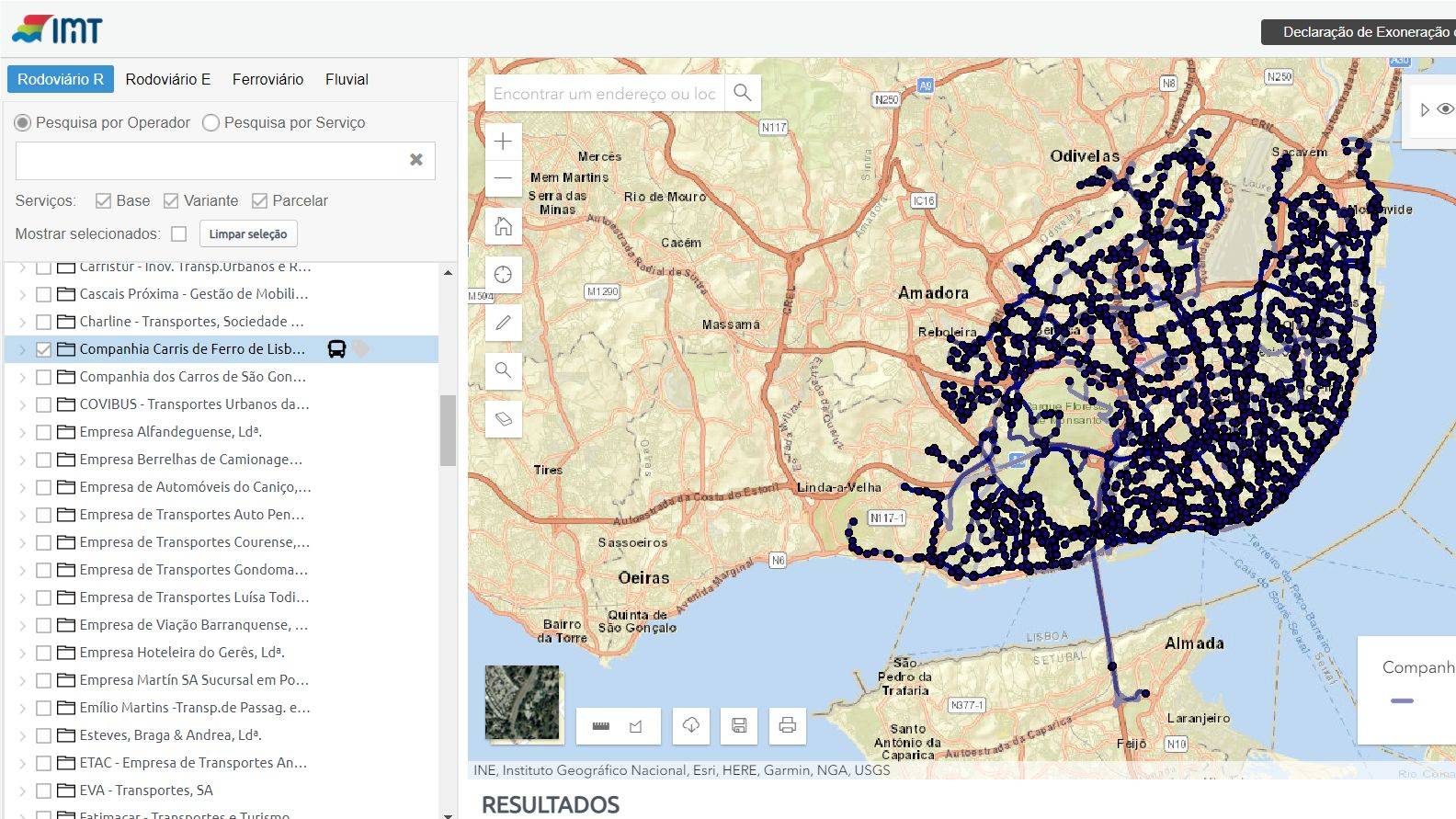
Task: Zoom in on the map
Action: pos(503,142)
